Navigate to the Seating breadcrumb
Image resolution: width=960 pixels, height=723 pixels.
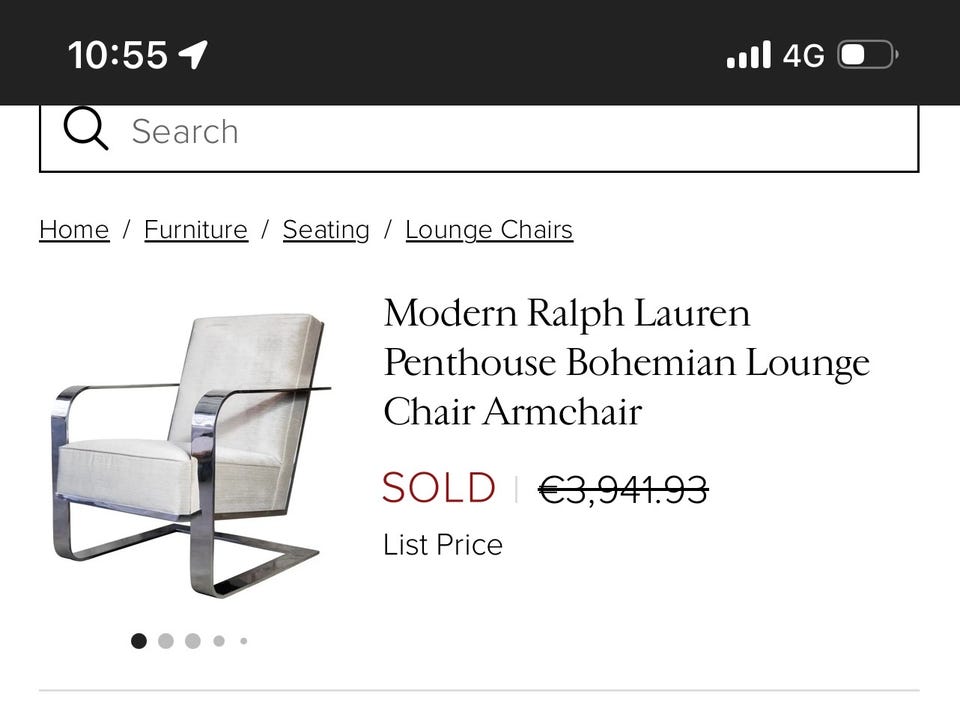pos(326,230)
